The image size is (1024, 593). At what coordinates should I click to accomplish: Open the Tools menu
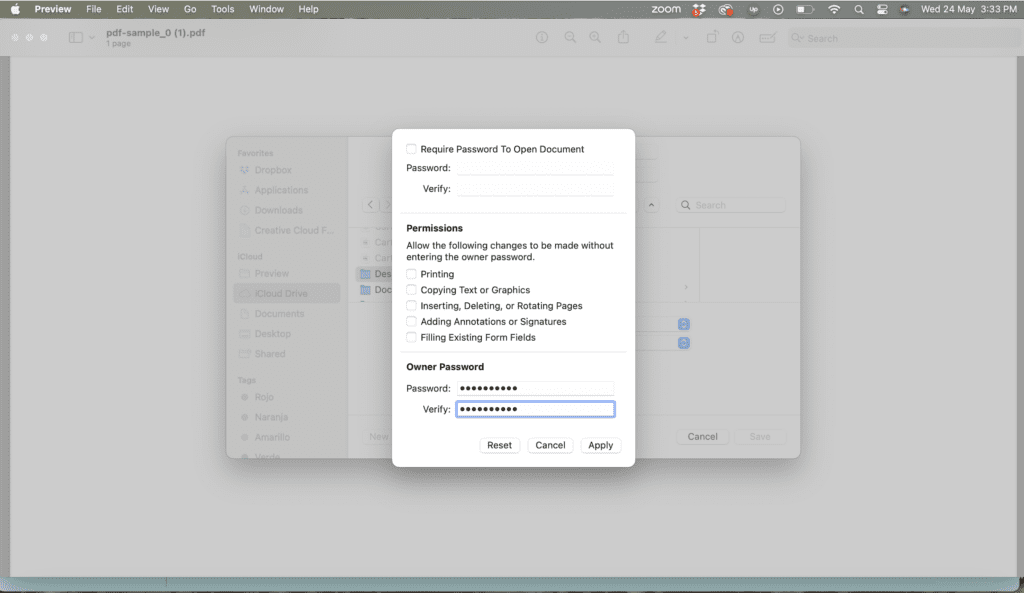coord(222,9)
